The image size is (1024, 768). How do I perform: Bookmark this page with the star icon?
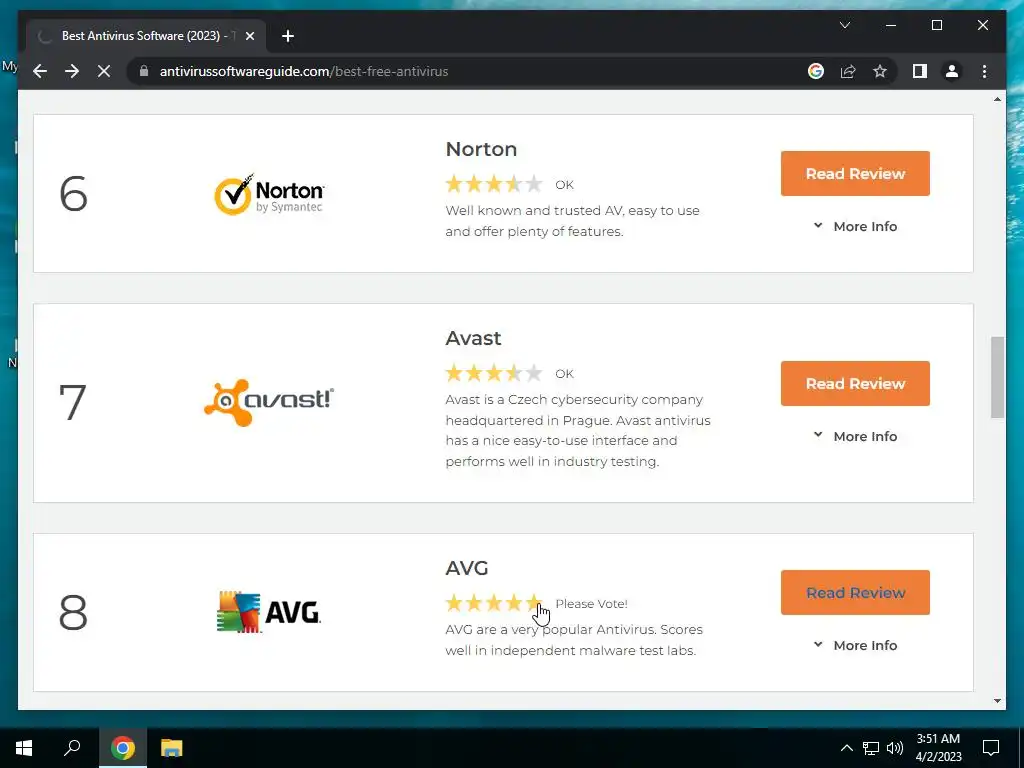880,71
